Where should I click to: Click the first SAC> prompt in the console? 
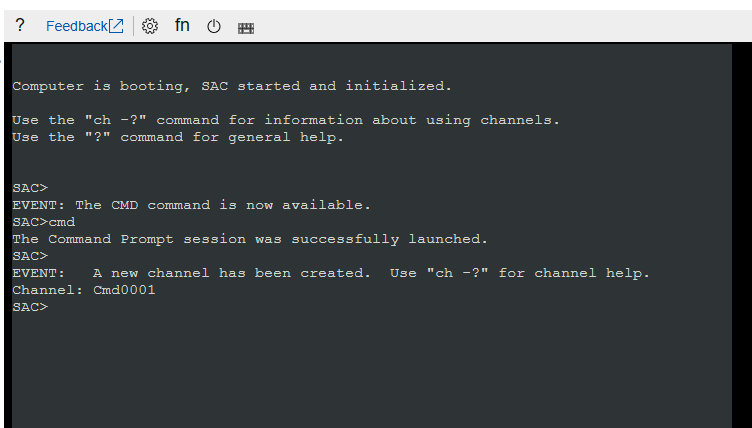click(x=30, y=188)
